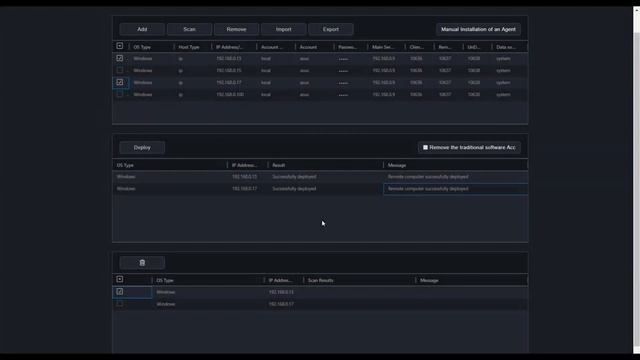Toggle select-all checkbox in scan results header
The image size is (640, 360).
[120, 279]
